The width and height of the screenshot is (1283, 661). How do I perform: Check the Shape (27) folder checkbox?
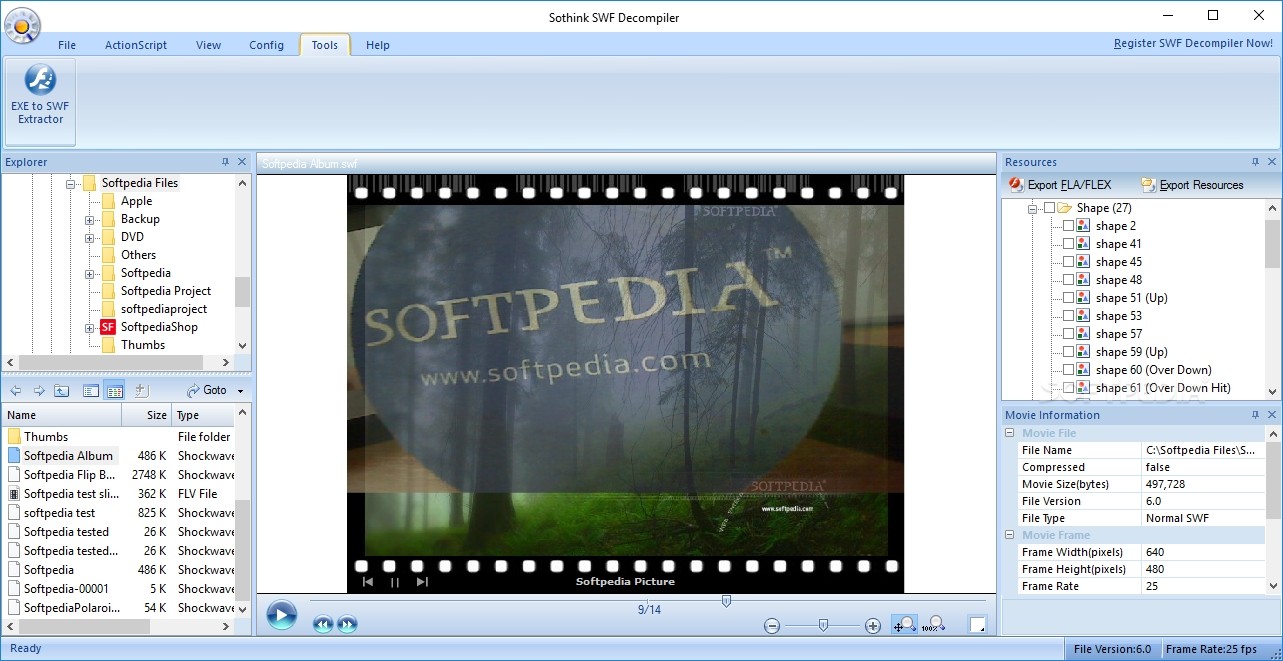(1049, 208)
